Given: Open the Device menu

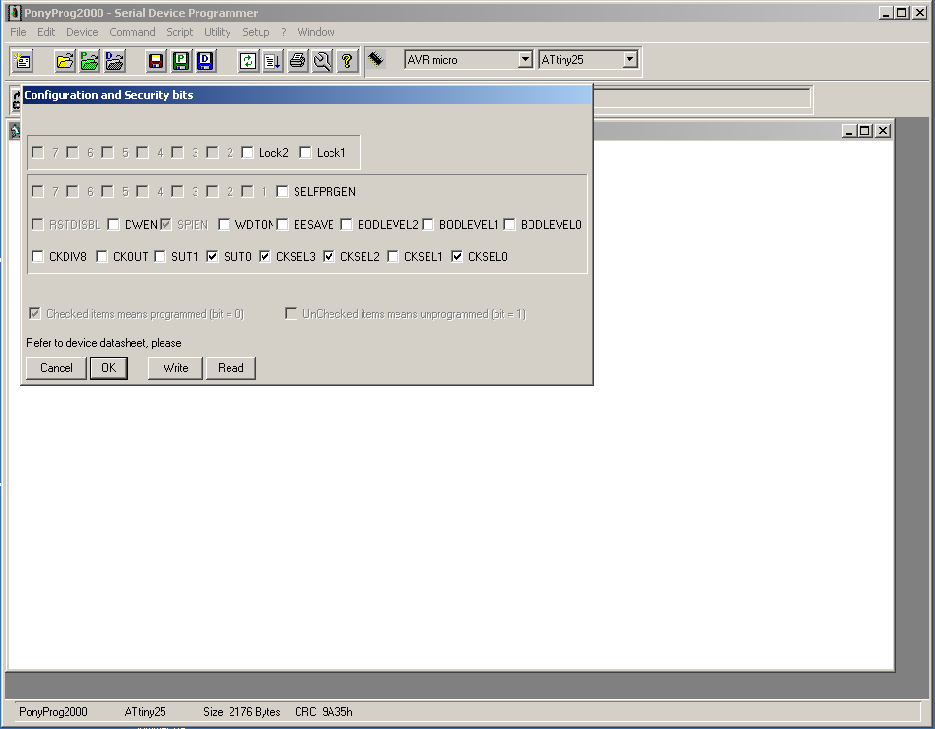Looking at the screenshot, I should (x=82, y=32).
